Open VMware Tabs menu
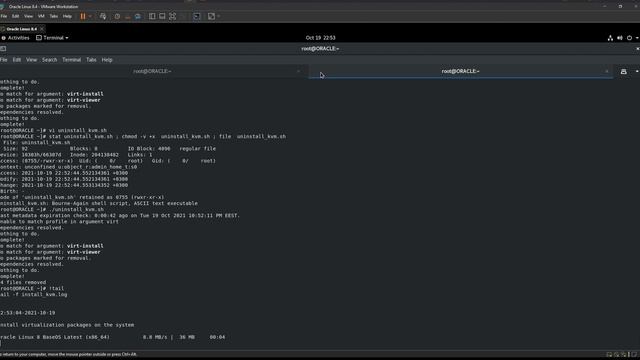Screen dimensions: 640x360 click(x=53, y=16)
